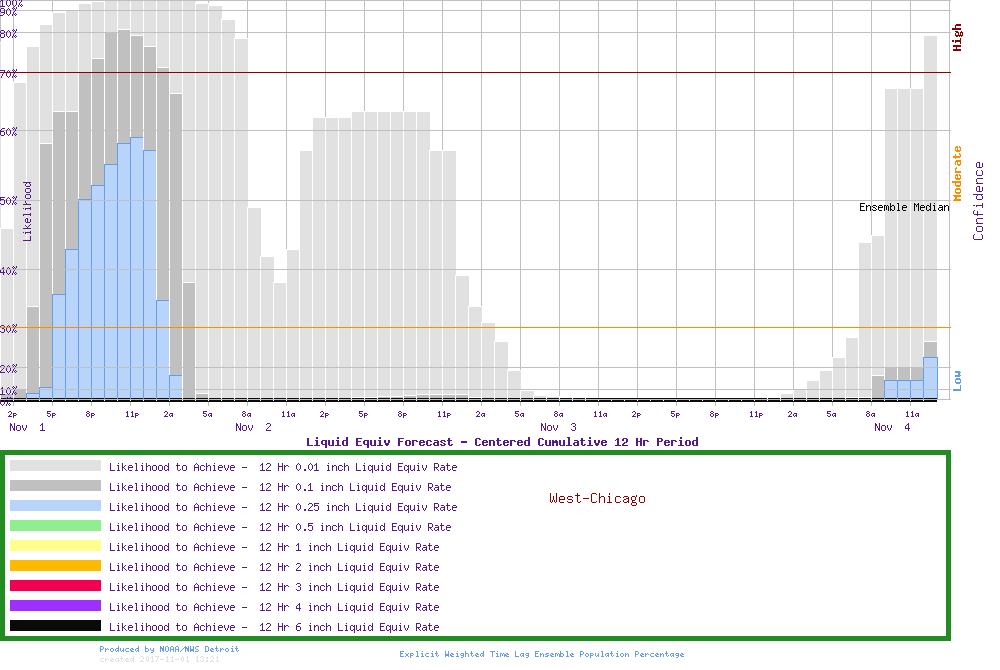Screen dimensions: 1000x670
Task: Click the red 3 inch legend swatch
Action: (x=55, y=586)
